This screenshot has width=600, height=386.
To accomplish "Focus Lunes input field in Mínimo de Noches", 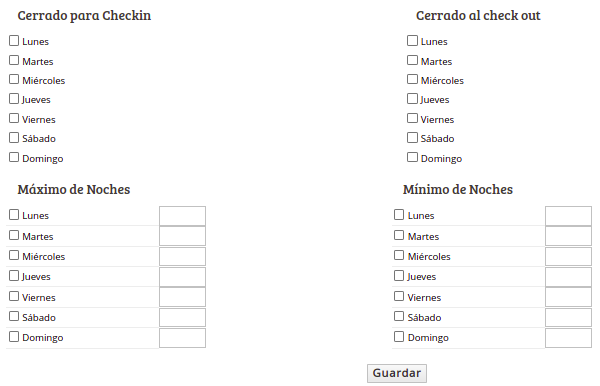I will [x=568, y=216].
